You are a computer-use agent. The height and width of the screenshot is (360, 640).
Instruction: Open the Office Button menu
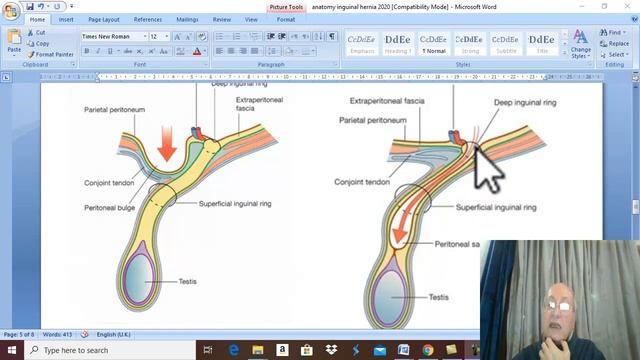coord(11,11)
